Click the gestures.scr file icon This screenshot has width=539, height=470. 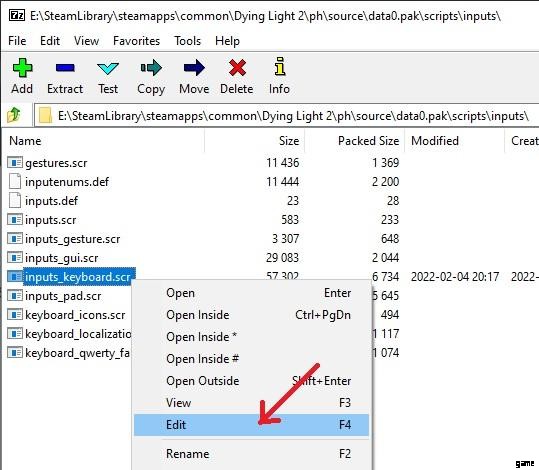point(15,162)
